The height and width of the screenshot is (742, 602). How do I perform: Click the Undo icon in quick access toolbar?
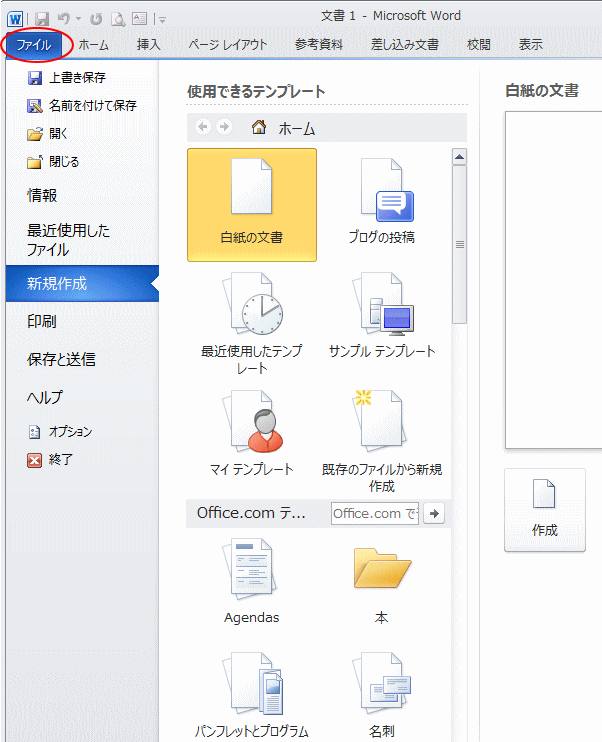[64, 19]
